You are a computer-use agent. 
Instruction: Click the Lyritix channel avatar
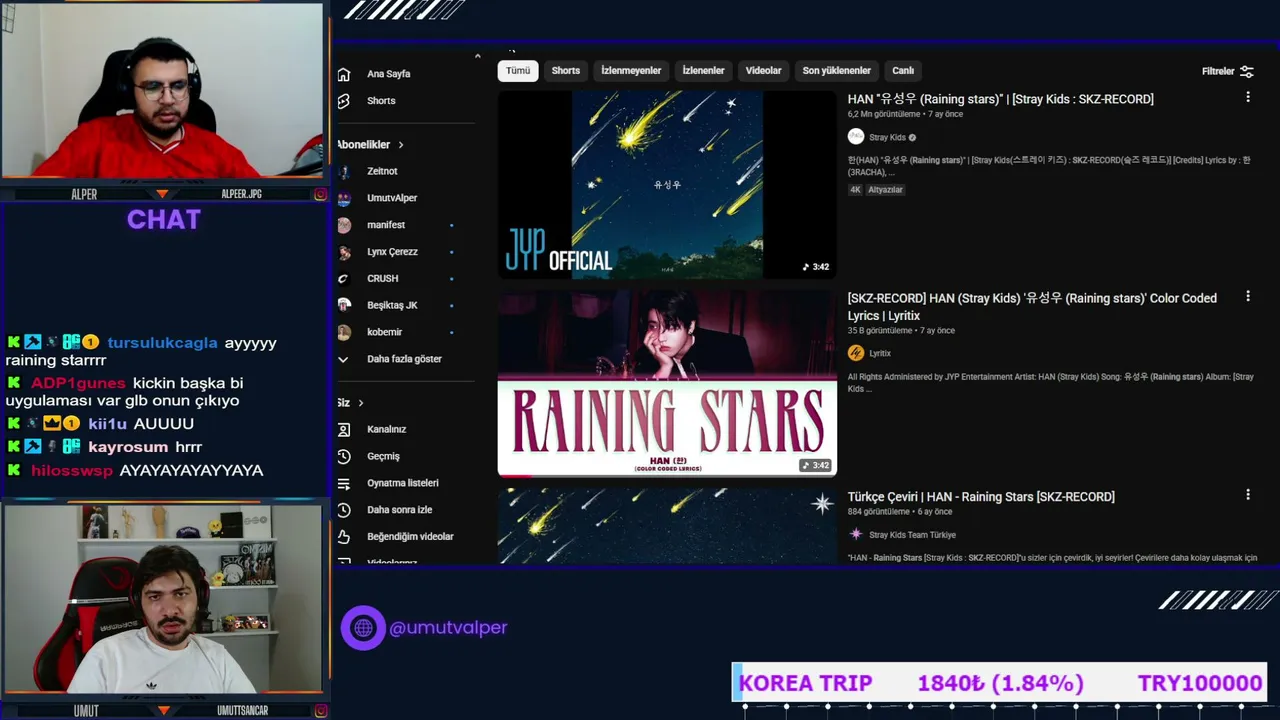pos(856,353)
